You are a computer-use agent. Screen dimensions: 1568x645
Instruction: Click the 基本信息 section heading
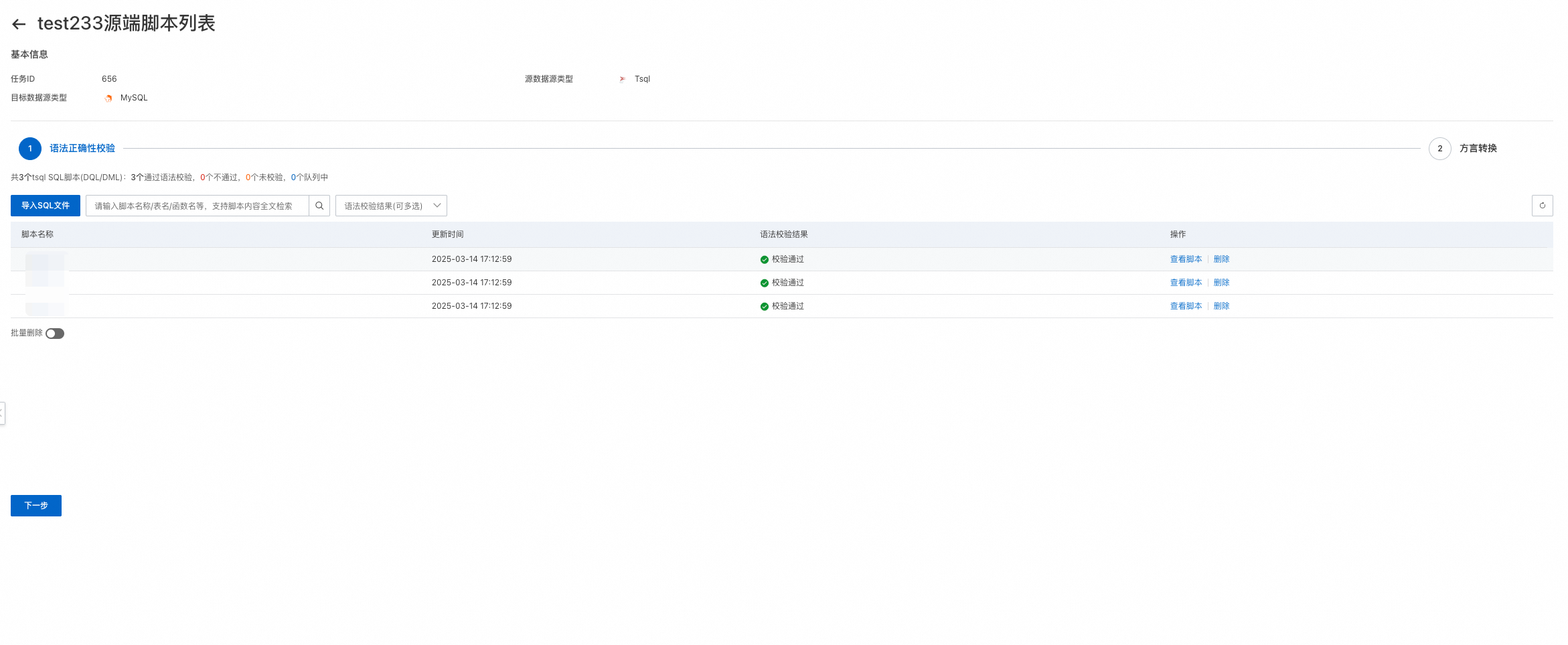pos(29,54)
